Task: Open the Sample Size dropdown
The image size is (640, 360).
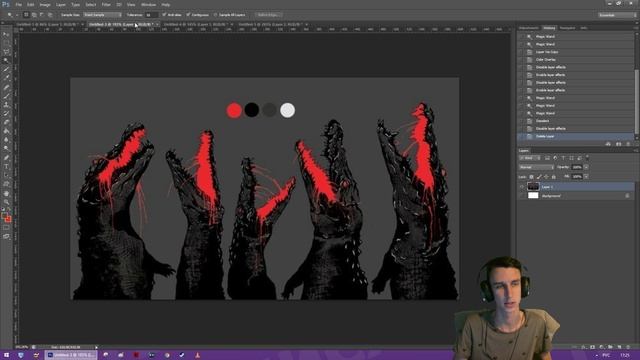Action: pyautogui.click(x=102, y=15)
